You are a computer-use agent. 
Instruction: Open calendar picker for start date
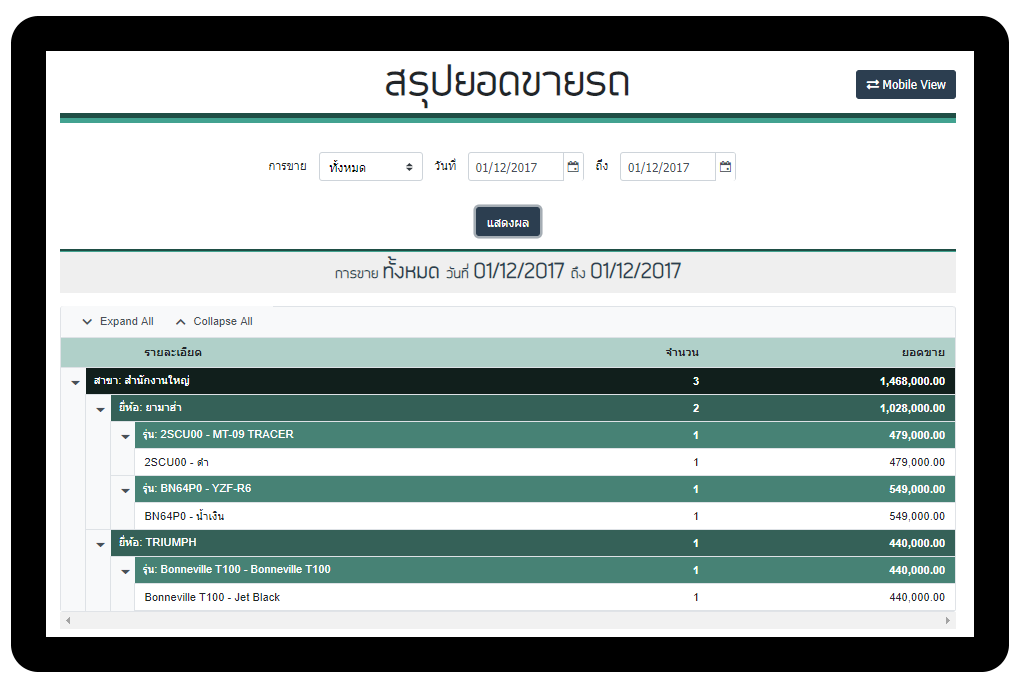[573, 167]
